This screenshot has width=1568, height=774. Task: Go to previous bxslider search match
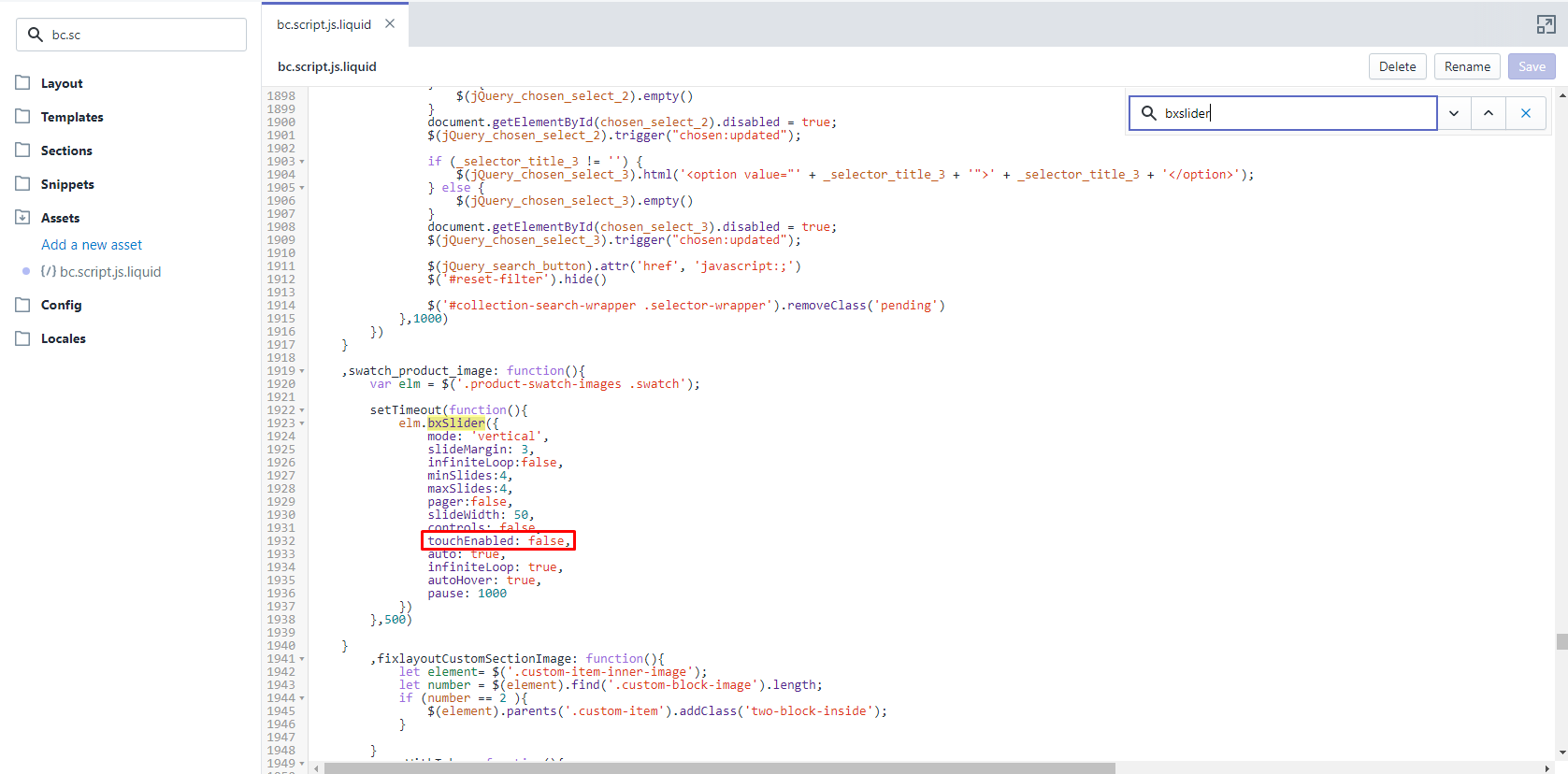pos(1489,113)
